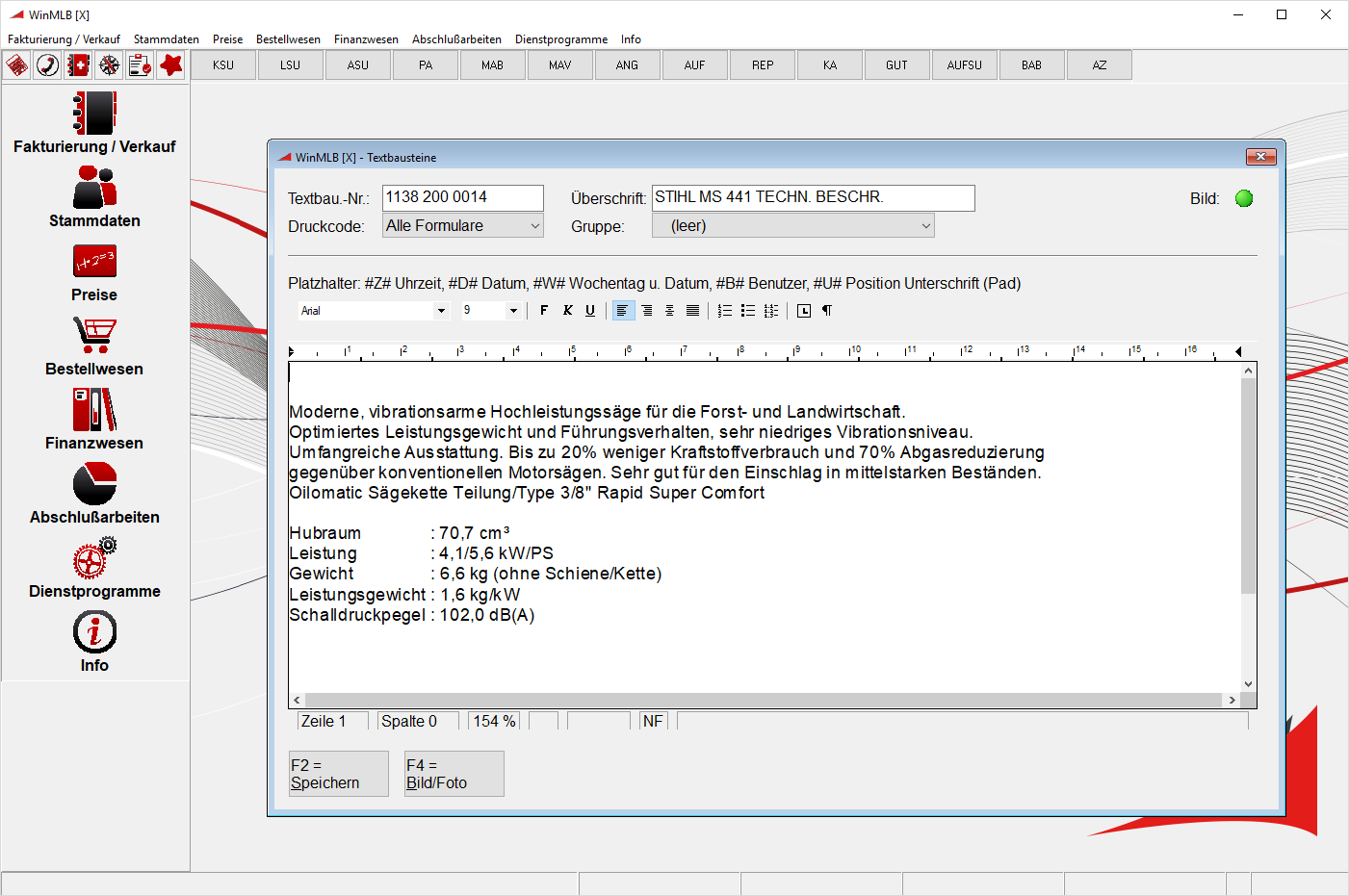Image resolution: width=1349 pixels, height=896 pixels.
Task: Select justified text alignment
Action: (x=692, y=311)
